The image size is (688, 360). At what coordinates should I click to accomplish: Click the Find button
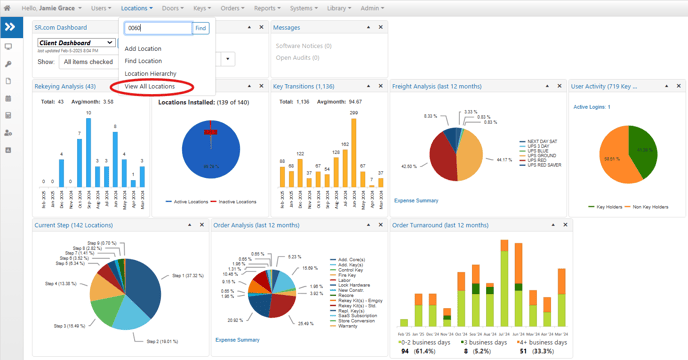pyautogui.click(x=201, y=28)
